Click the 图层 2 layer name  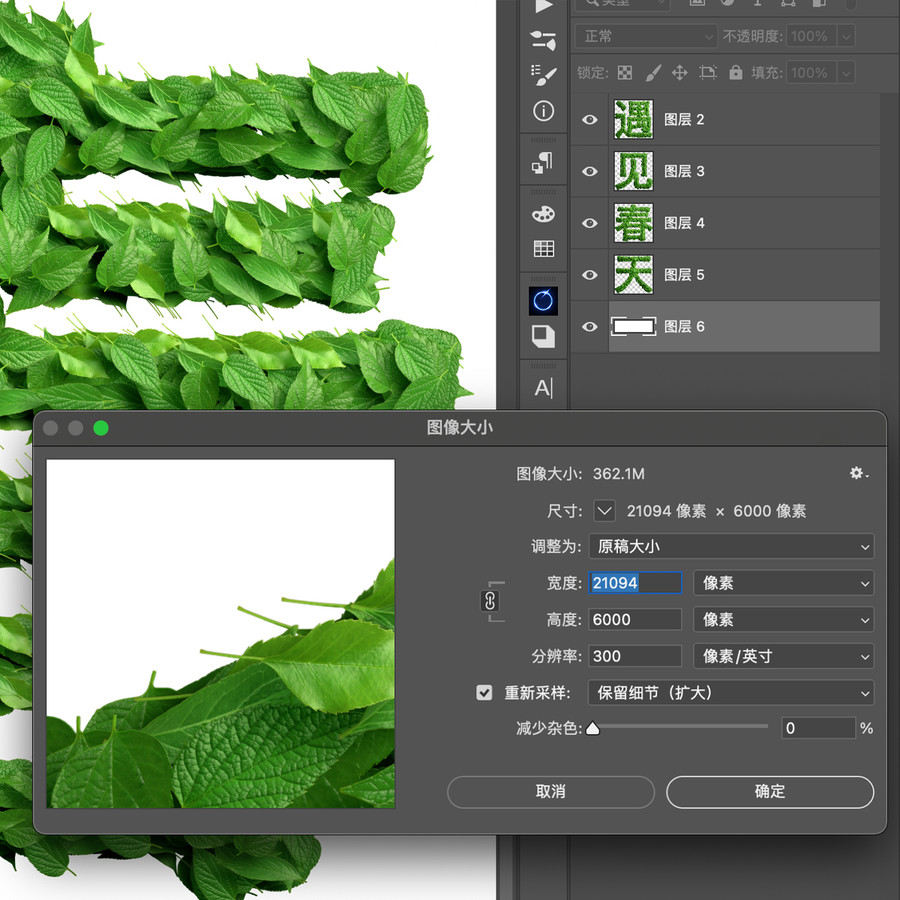(x=684, y=119)
